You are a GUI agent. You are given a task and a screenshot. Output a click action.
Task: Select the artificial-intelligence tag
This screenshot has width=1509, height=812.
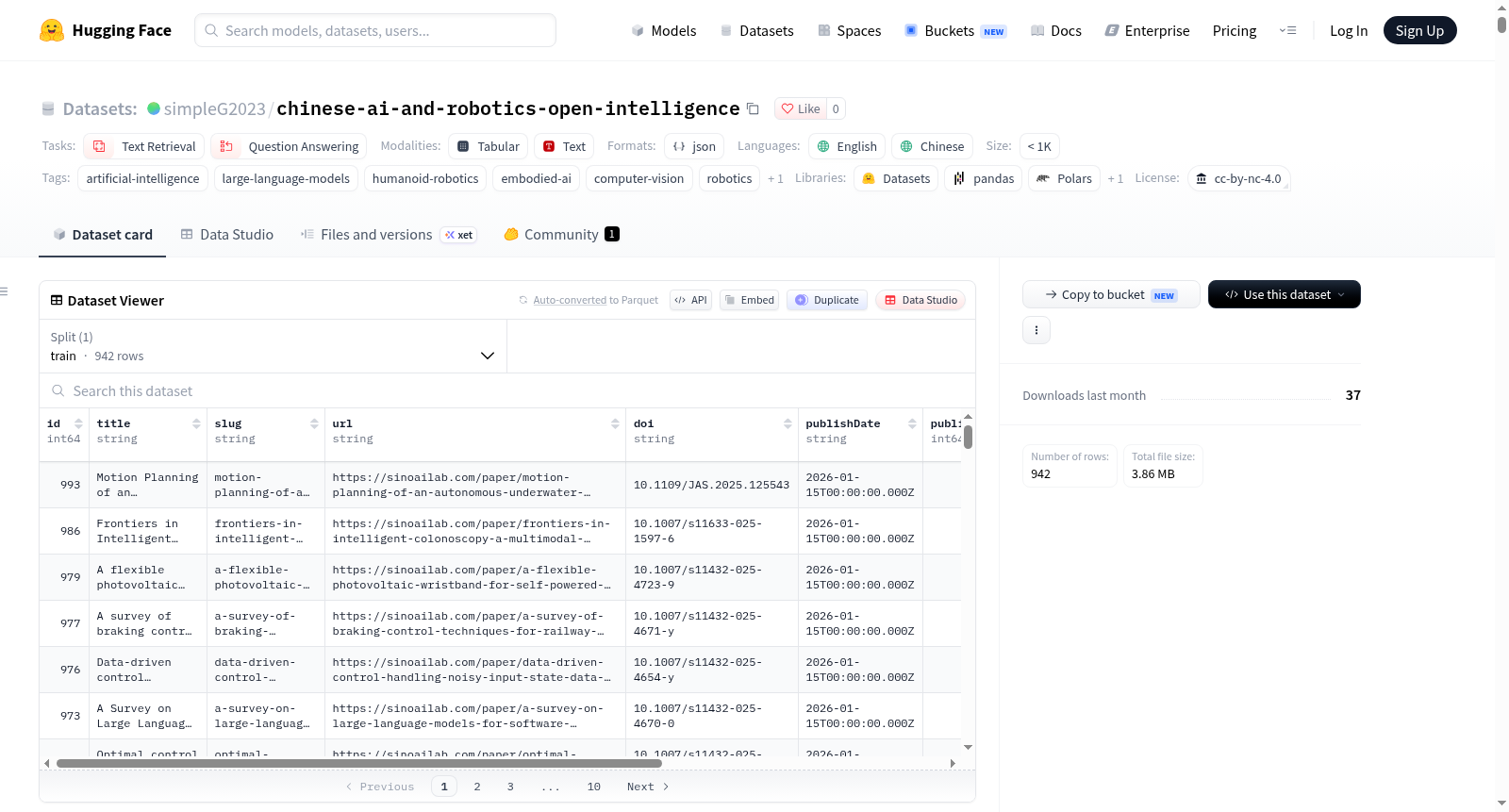(x=142, y=178)
